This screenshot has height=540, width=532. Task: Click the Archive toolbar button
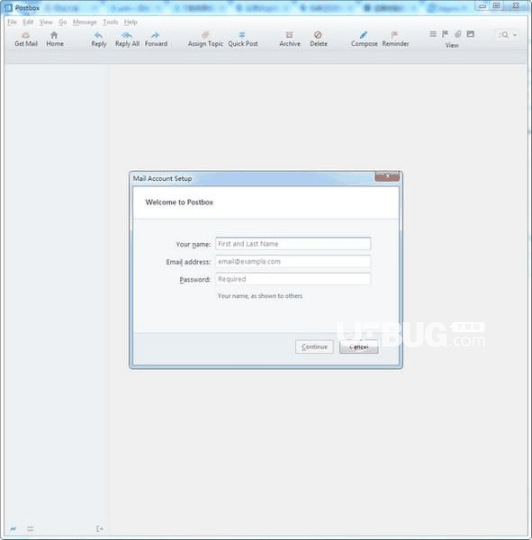(290, 39)
